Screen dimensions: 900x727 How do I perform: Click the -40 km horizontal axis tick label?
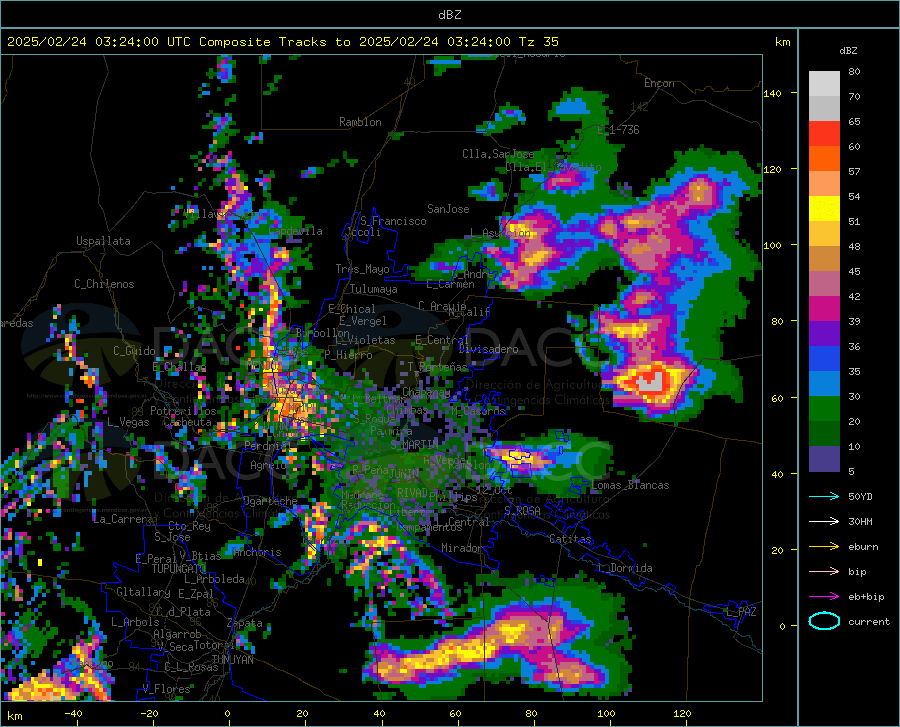coord(73,713)
